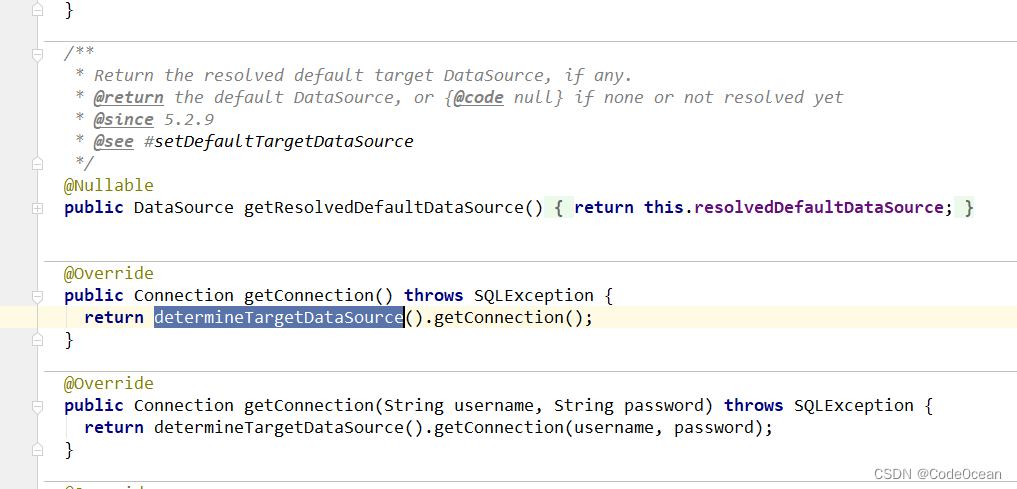Click fold end marker beside the bottom closing brace
1017x489 pixels.
coord(38,450)
